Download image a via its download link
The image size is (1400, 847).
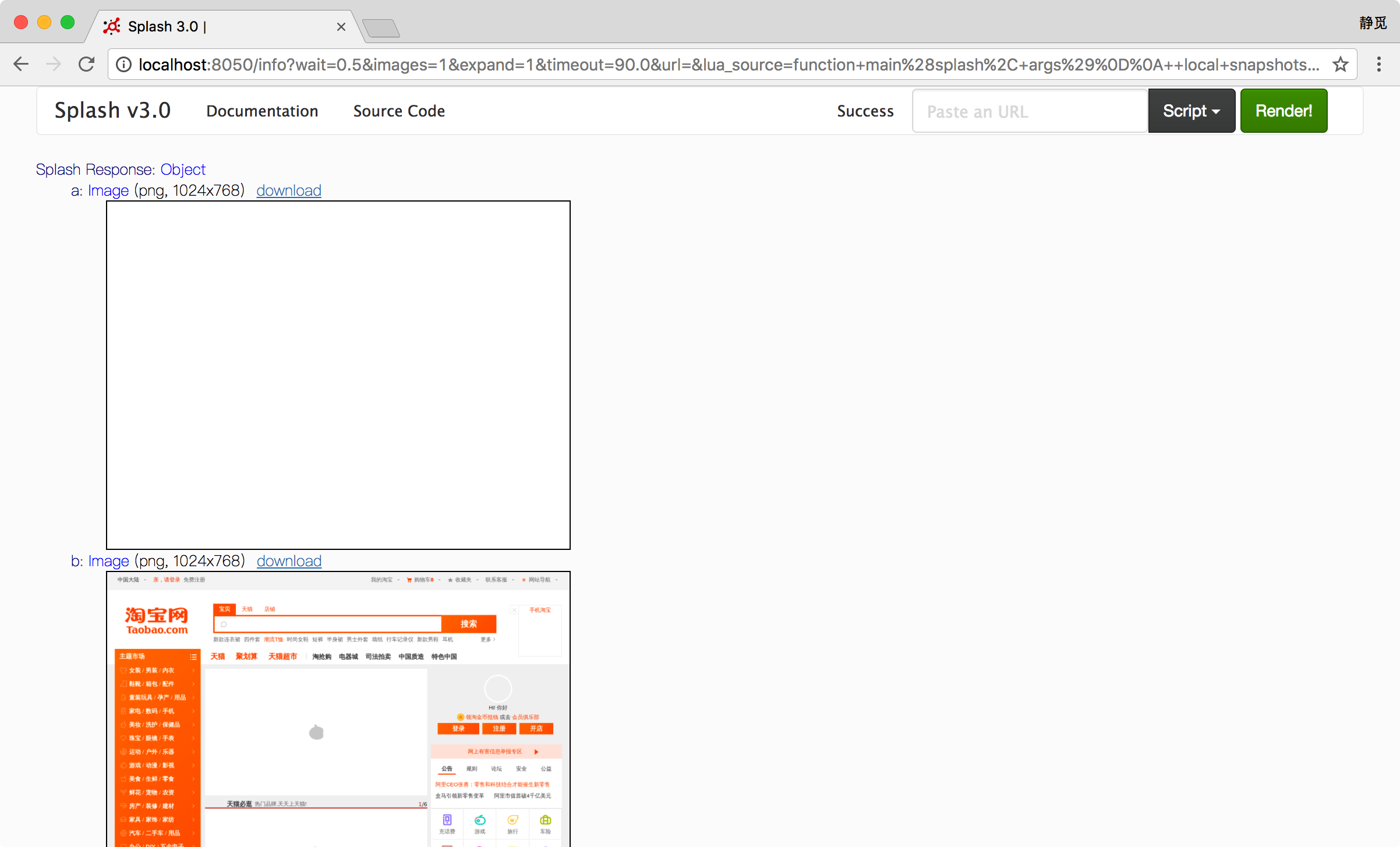289,190
